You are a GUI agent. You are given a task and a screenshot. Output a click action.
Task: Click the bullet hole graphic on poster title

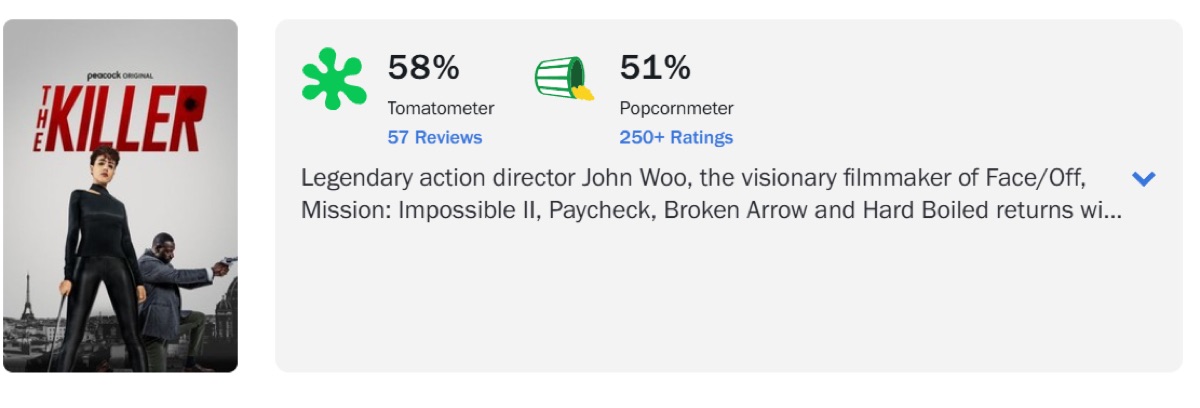click(189, 102)
